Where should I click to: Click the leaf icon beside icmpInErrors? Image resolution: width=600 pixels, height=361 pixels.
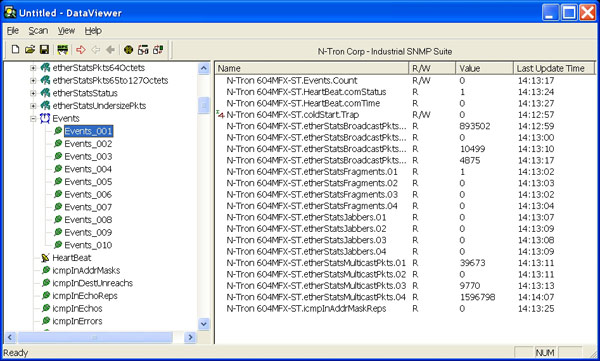pos(46,320)
